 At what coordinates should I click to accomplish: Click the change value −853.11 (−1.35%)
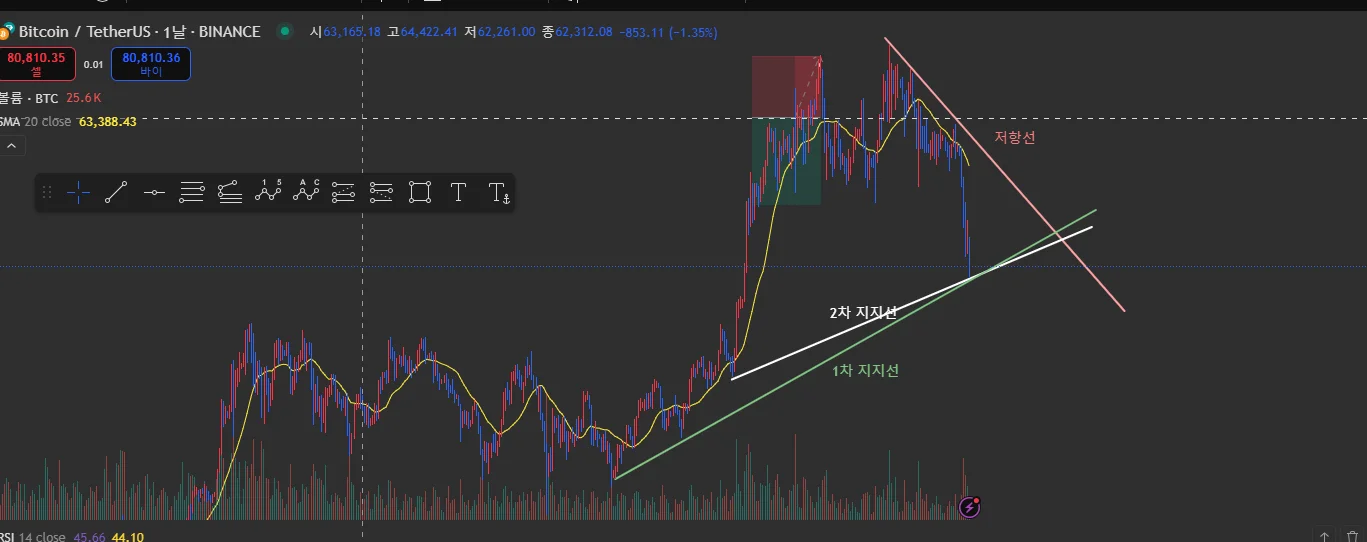click(668, 32)
